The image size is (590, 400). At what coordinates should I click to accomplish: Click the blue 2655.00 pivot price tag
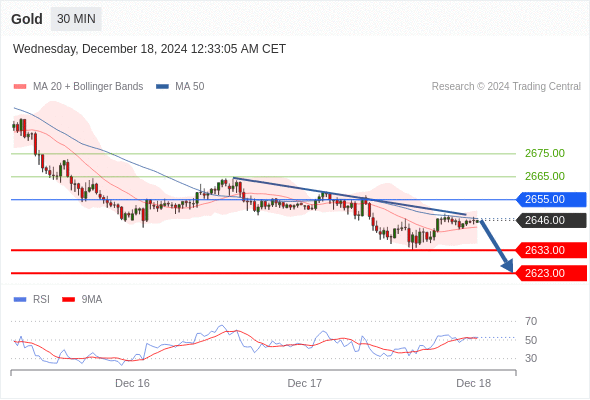pyautogui.click(x=551, y=199)
